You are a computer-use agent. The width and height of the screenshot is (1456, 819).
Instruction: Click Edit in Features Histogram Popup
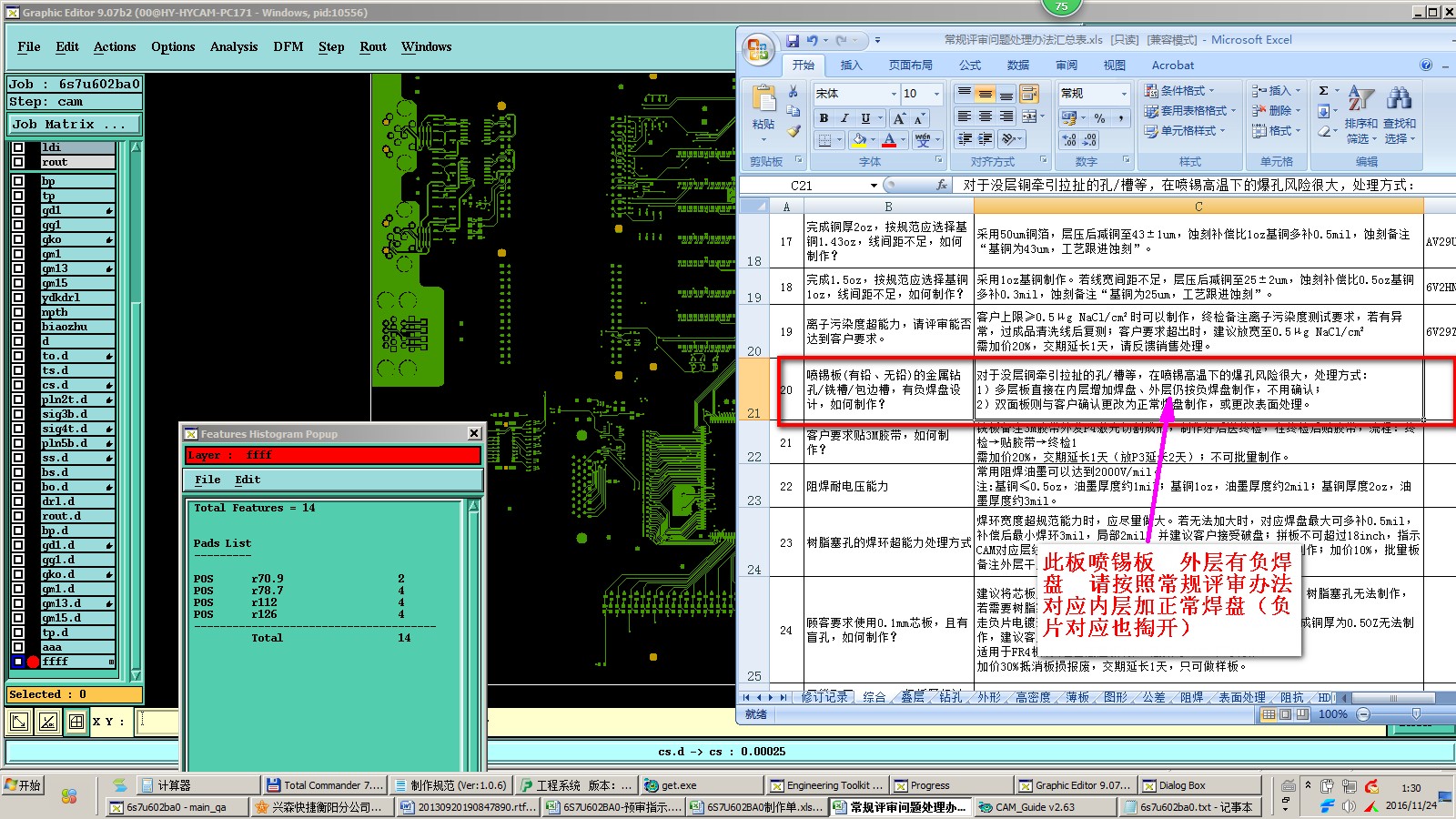point(248,480)
